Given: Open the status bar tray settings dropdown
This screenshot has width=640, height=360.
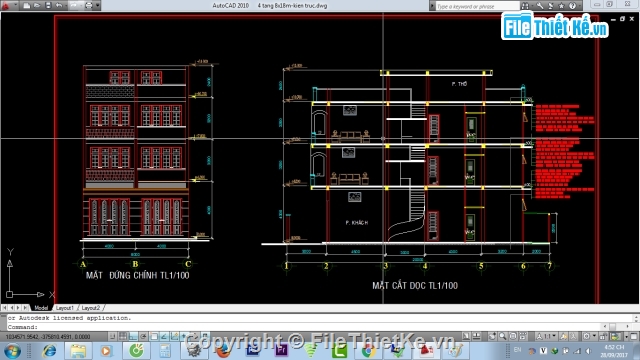Looking at the screenshot, I should point(627,337).
